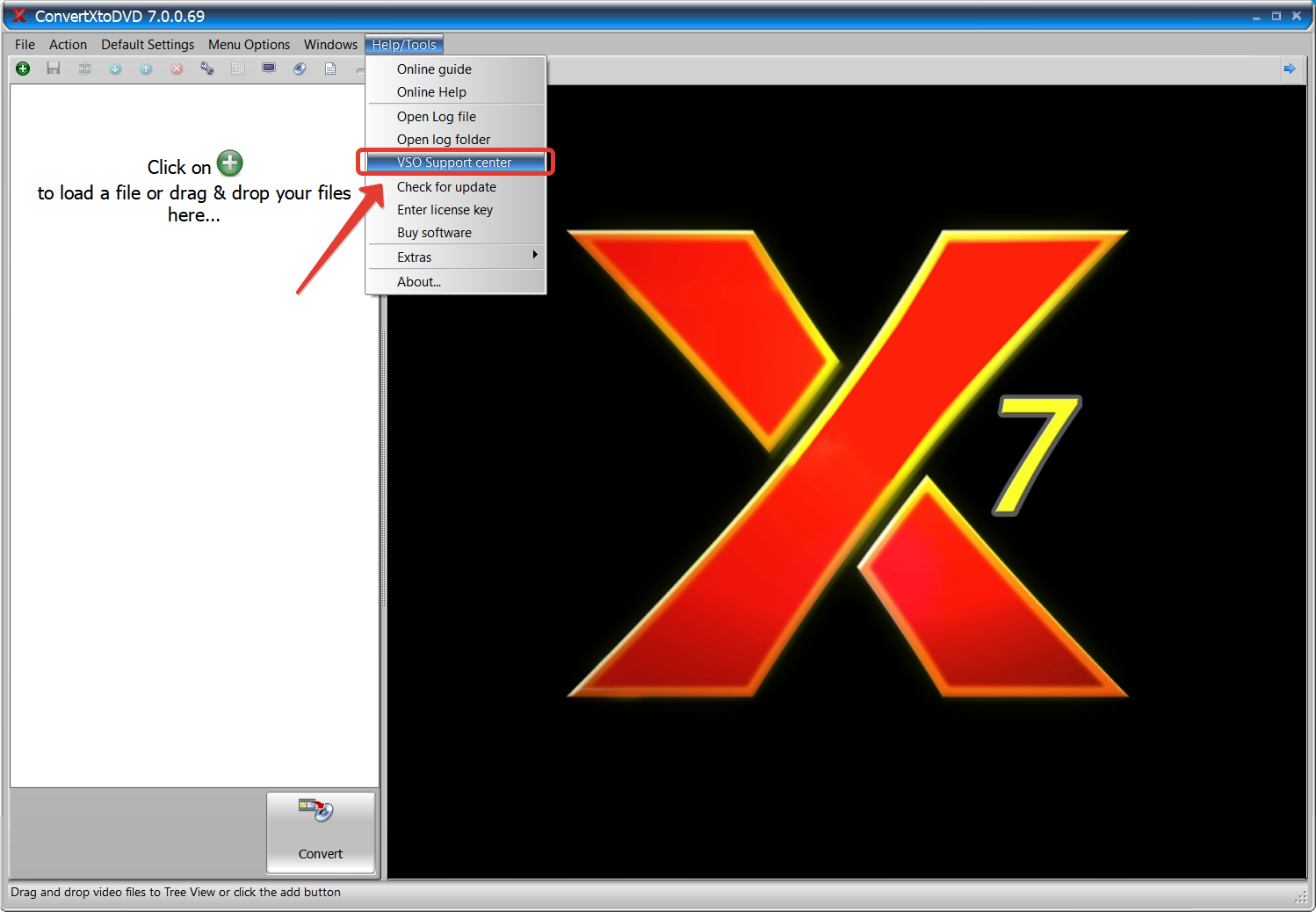
Task: Close the Help/Tools menu
Action: (404, 45)
